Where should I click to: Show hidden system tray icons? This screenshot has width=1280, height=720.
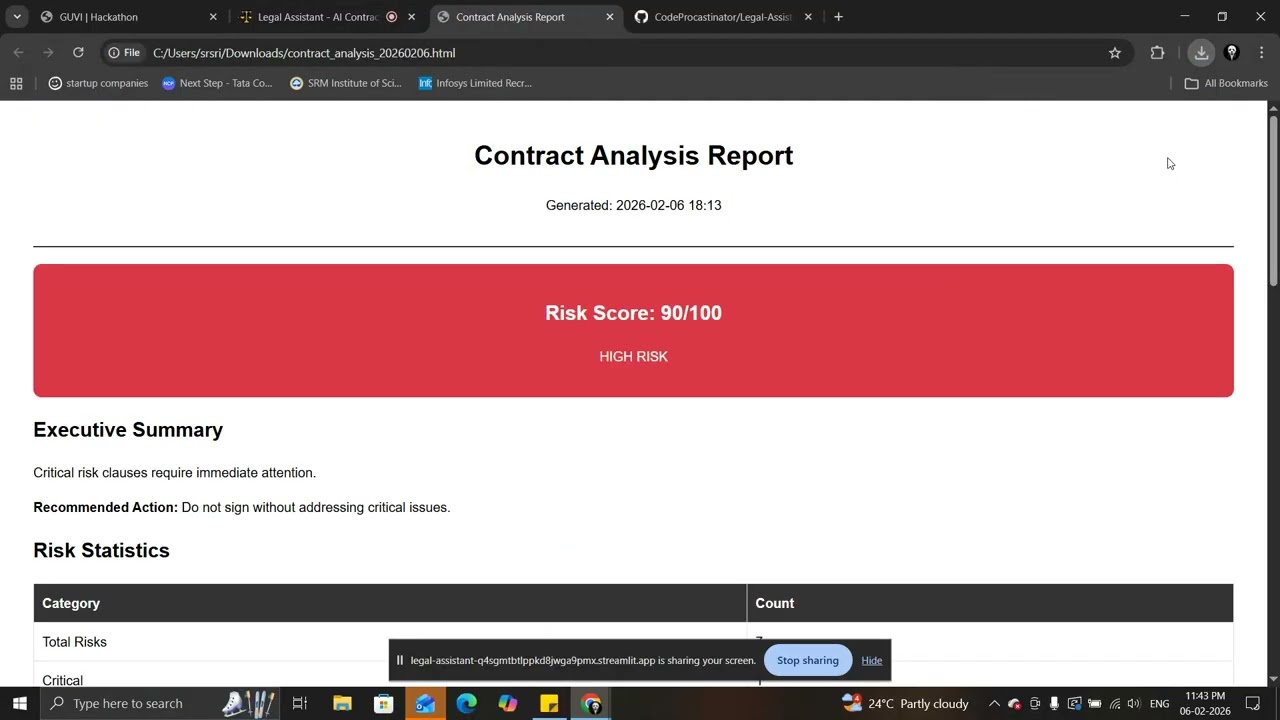coord(994,703)
